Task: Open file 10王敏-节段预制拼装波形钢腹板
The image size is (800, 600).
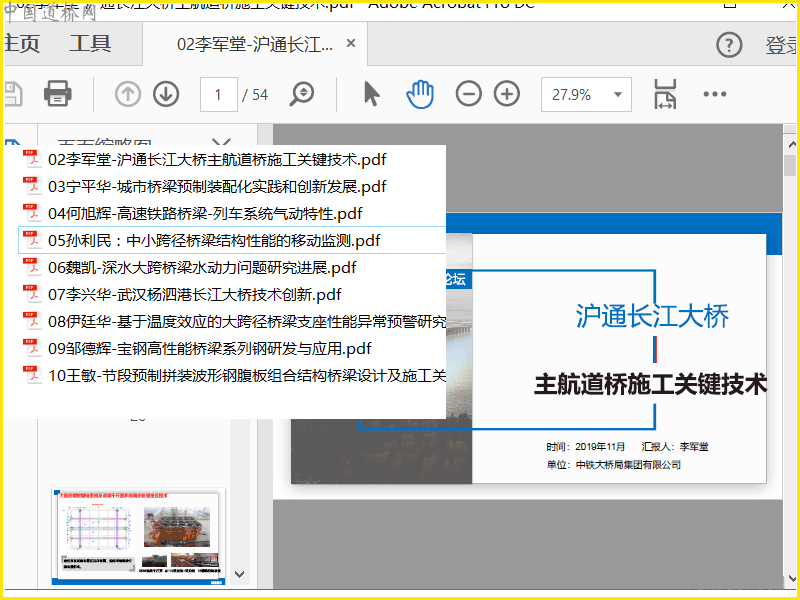Action: pos(247,376)
